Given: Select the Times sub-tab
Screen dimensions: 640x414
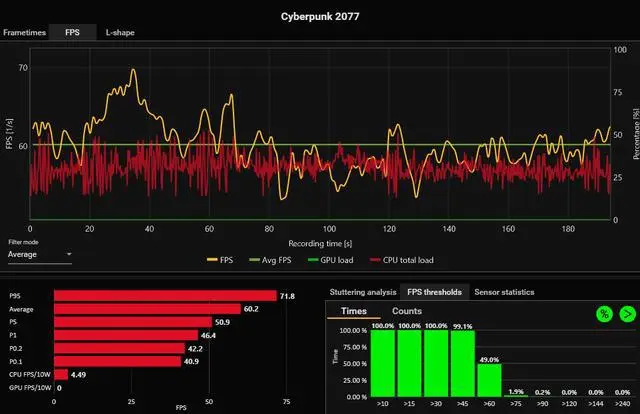Looking at the screenshot, I should click(x=353, y=311).
